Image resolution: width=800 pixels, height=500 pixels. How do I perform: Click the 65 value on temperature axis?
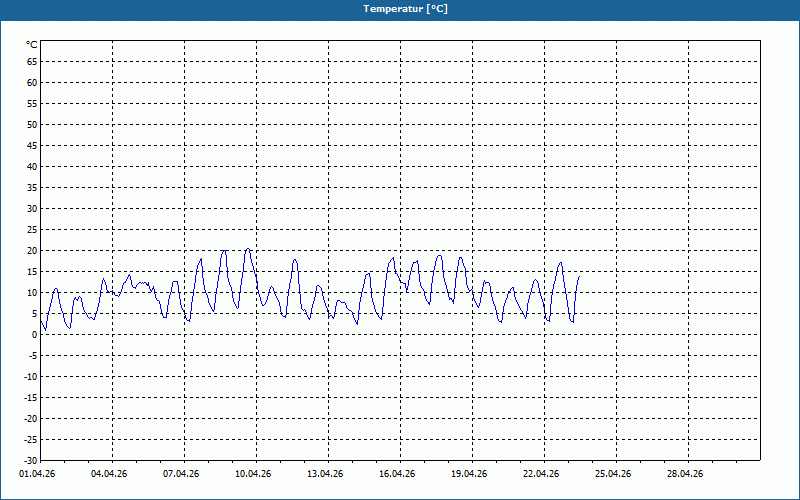click(31, 61)
